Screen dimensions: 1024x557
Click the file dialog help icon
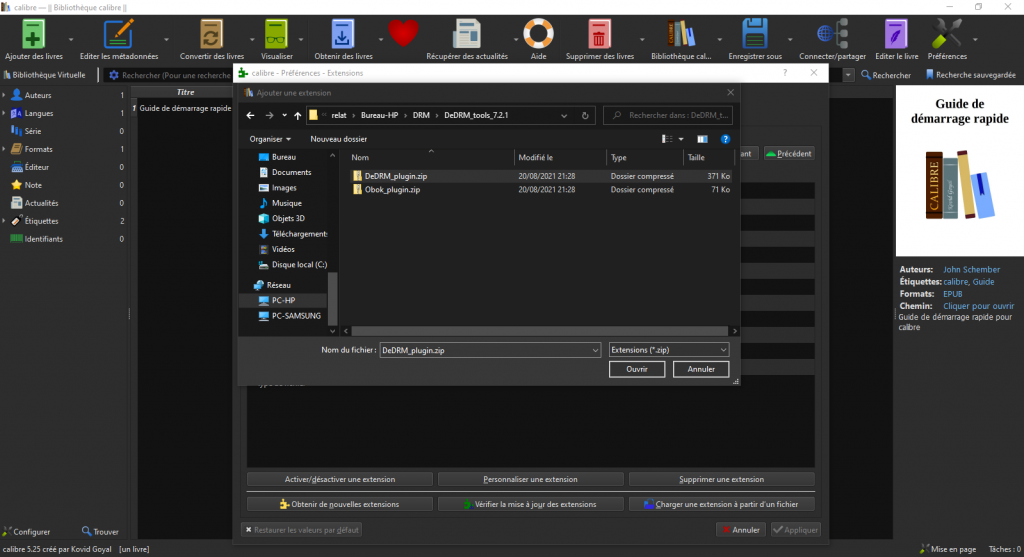725,139
